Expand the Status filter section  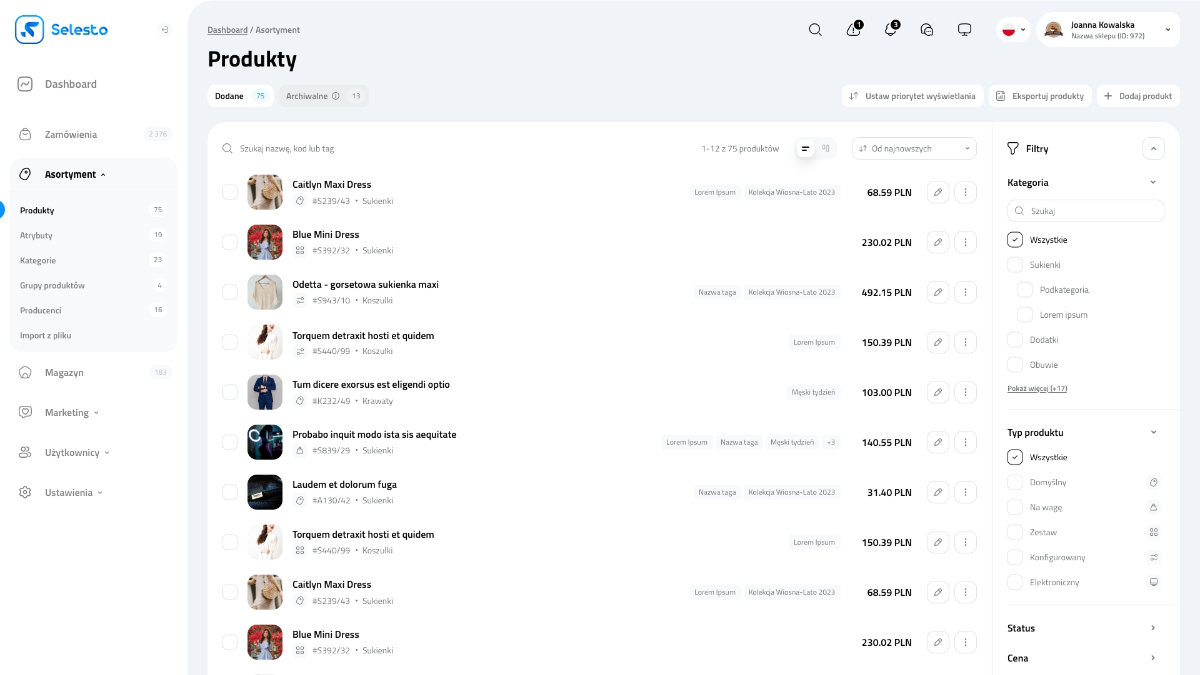coord(1153,628)
